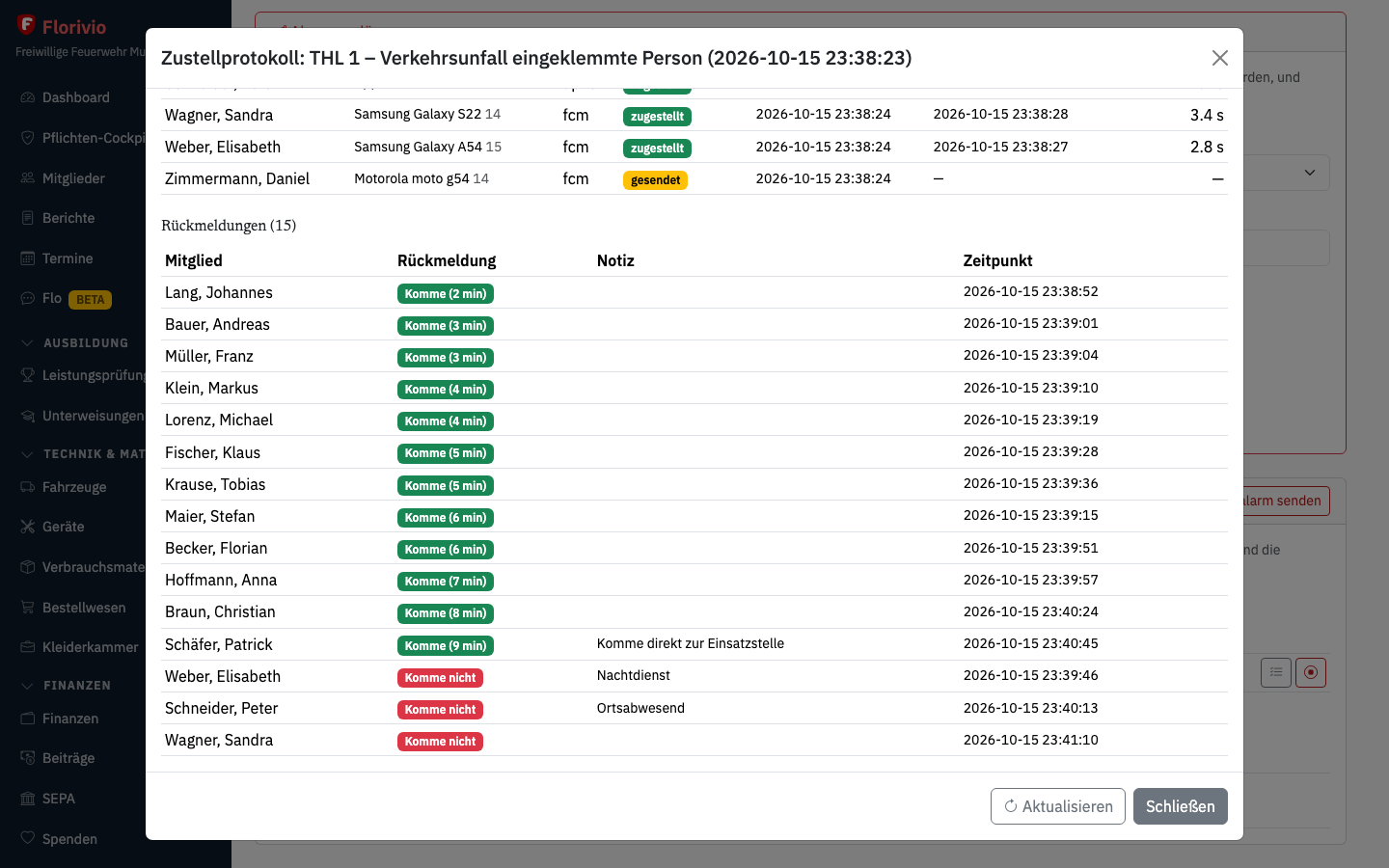1389x868 pixels.
Task: Open Berichte in the sidebar
Action: (58, 218)
